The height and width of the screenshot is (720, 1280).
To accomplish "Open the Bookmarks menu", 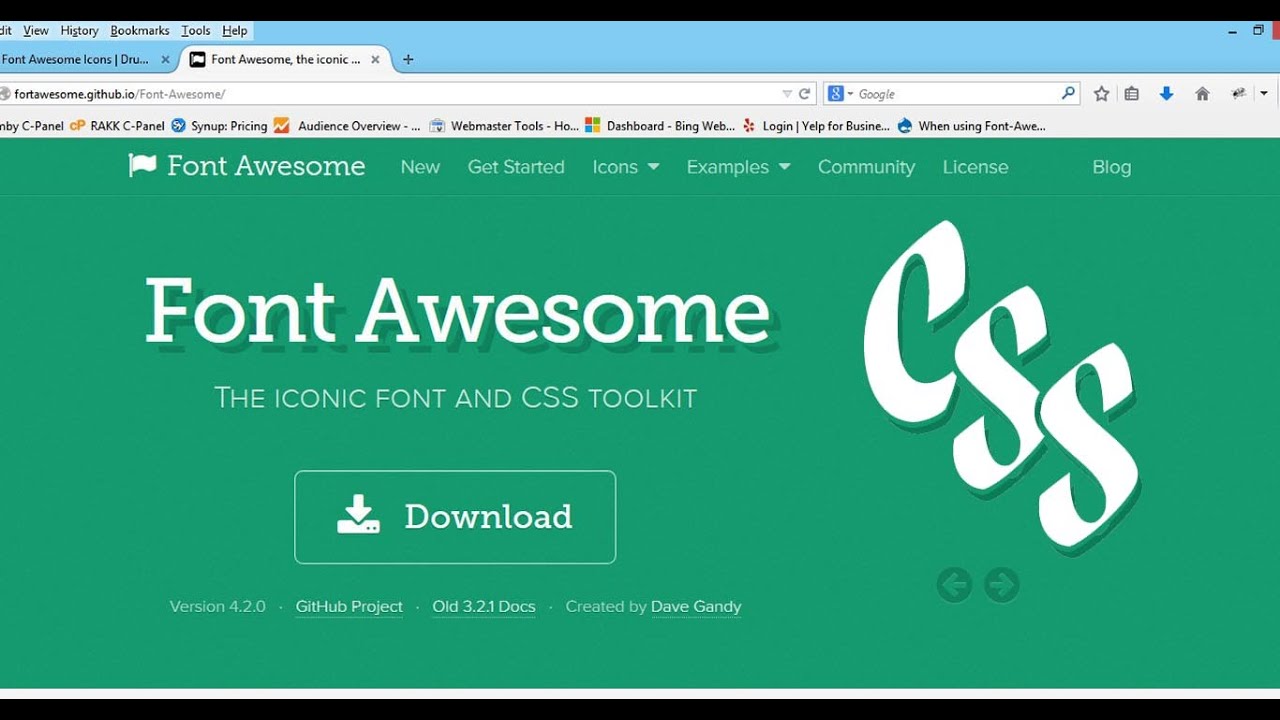I will [x=139, y=30].
